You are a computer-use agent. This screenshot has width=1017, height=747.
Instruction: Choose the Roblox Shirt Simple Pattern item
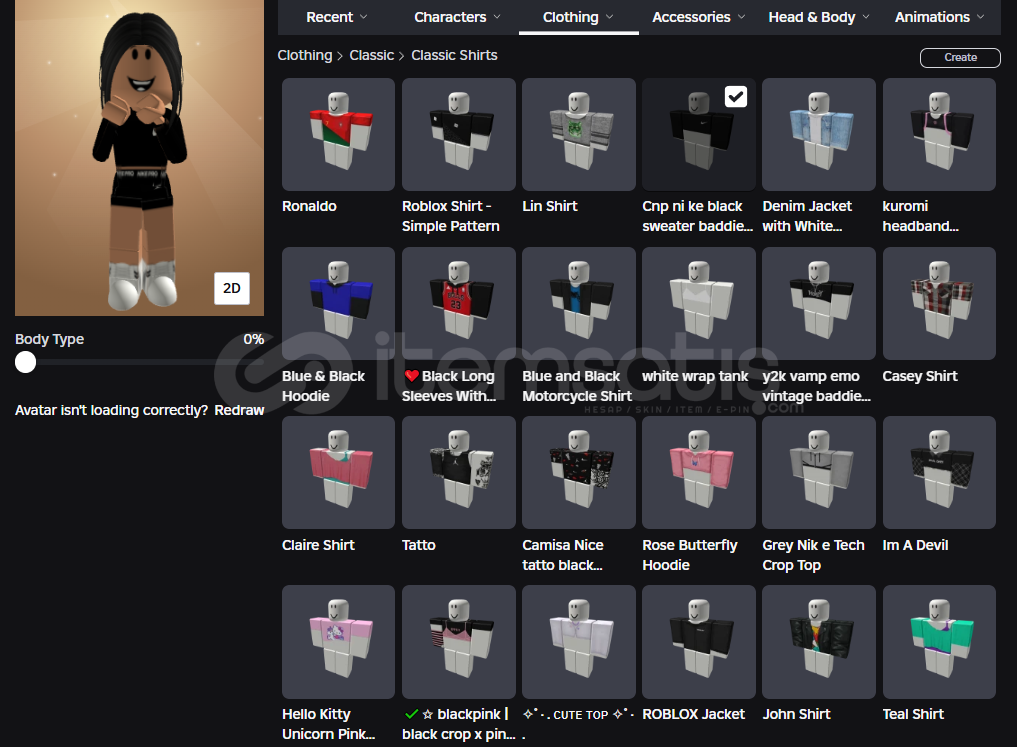(x=459, y=134)
